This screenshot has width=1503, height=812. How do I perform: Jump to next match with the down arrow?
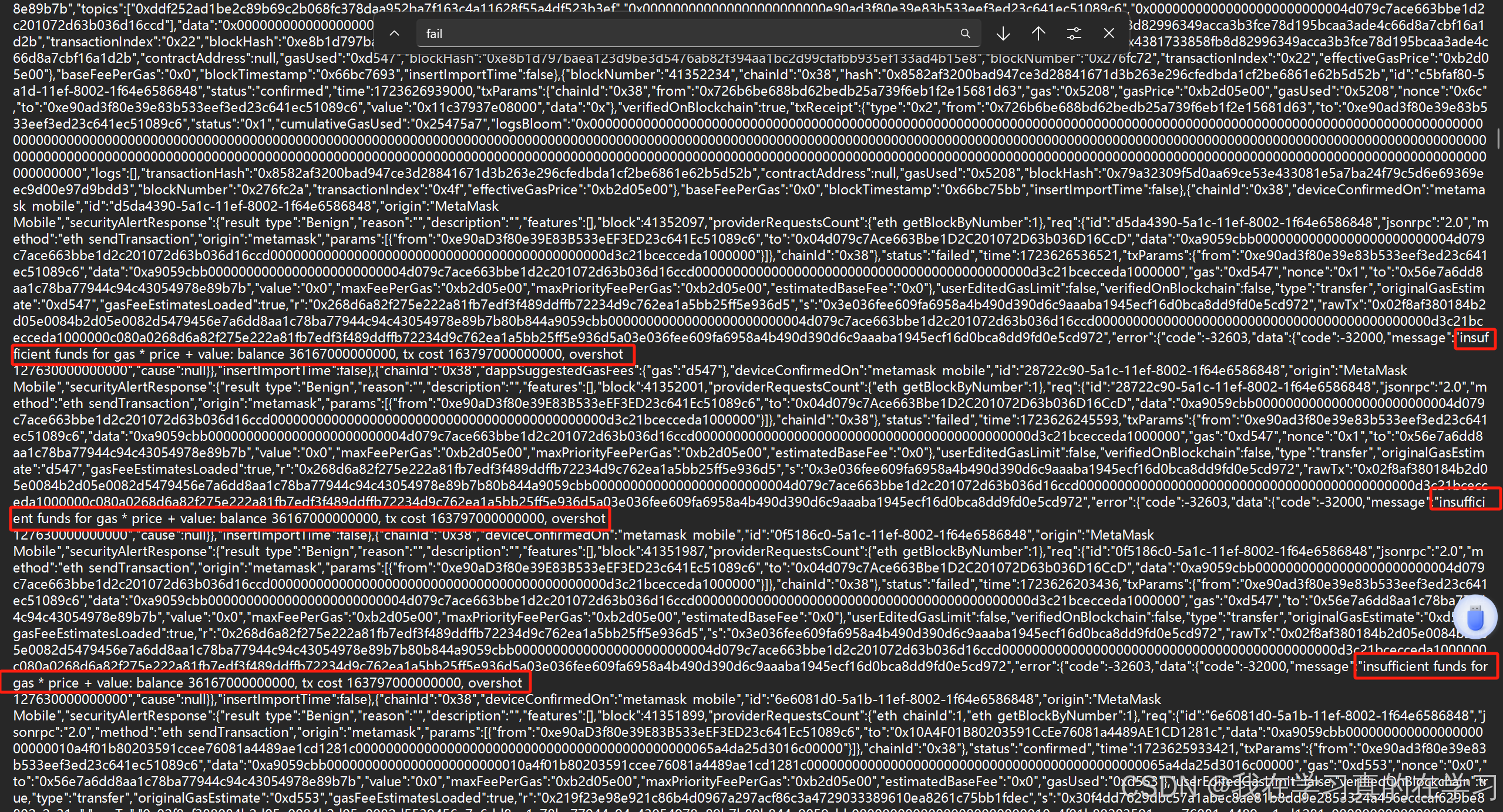(x=1003, y=33)
